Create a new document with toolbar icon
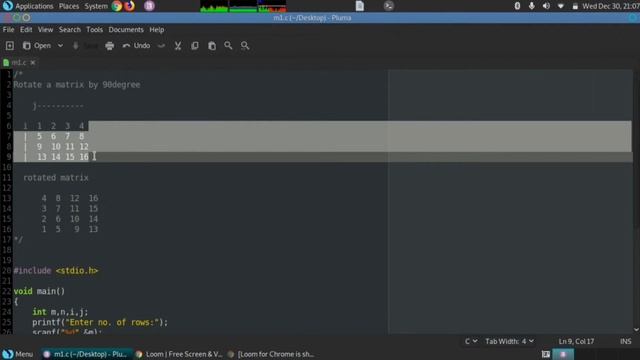The image size is (640, 360). point(10,46)
